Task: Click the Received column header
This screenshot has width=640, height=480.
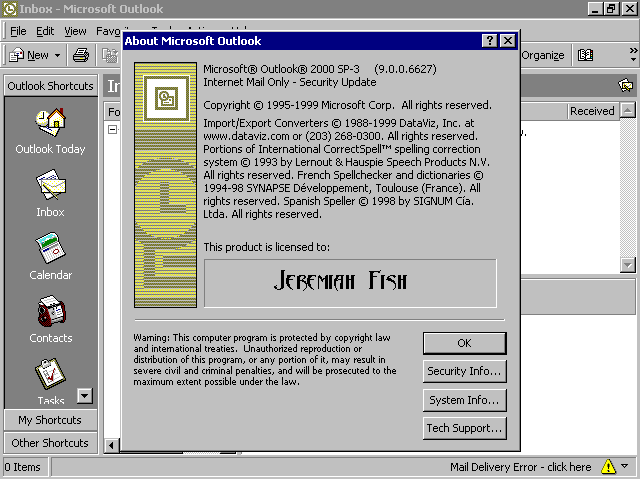Action: [592, 111]
